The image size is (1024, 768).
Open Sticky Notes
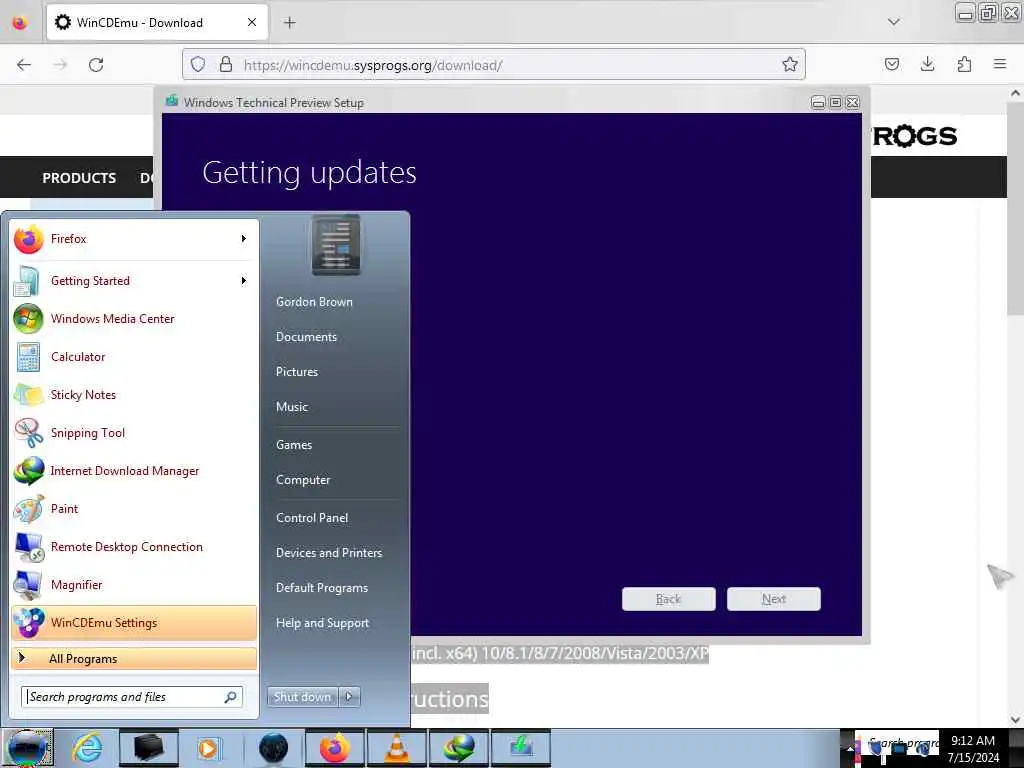(x=134, y=394)
